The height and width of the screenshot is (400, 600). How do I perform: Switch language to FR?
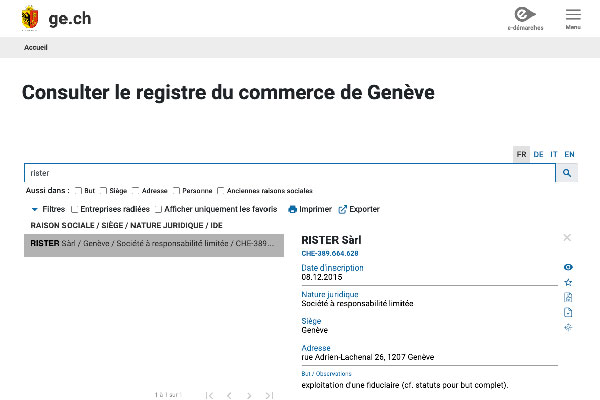521,154
